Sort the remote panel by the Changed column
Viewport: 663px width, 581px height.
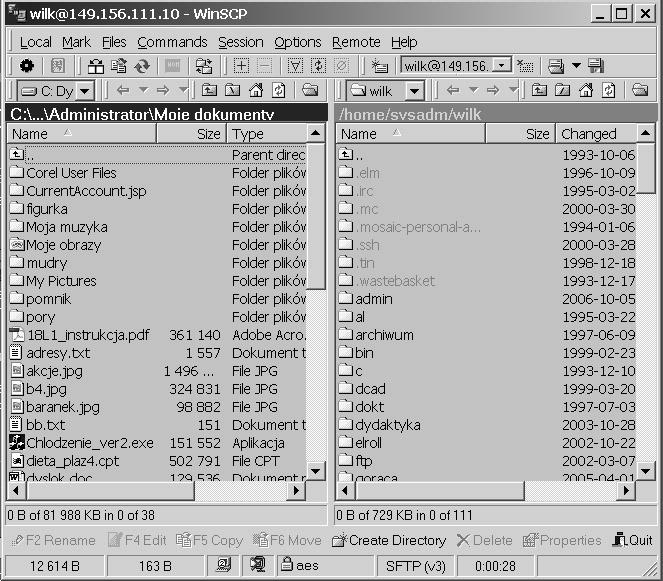(595, 134)
